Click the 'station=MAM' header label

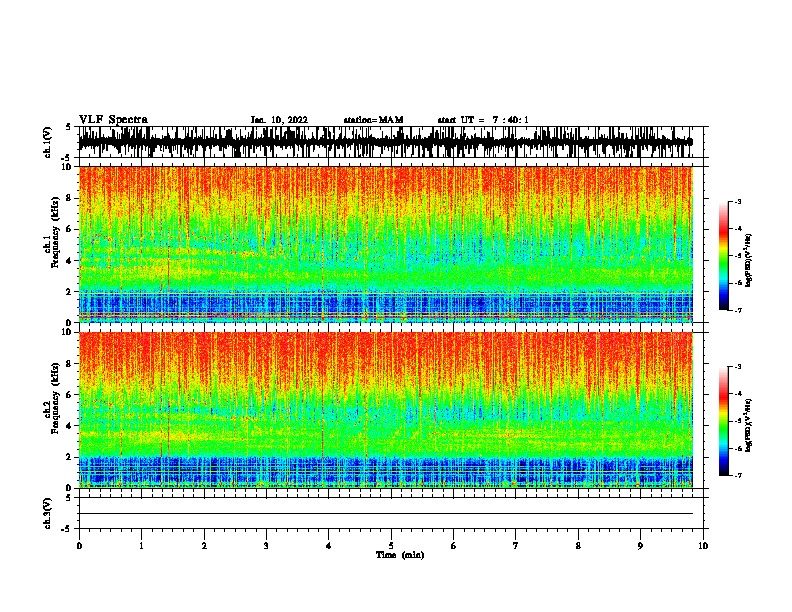pos(373,120)
